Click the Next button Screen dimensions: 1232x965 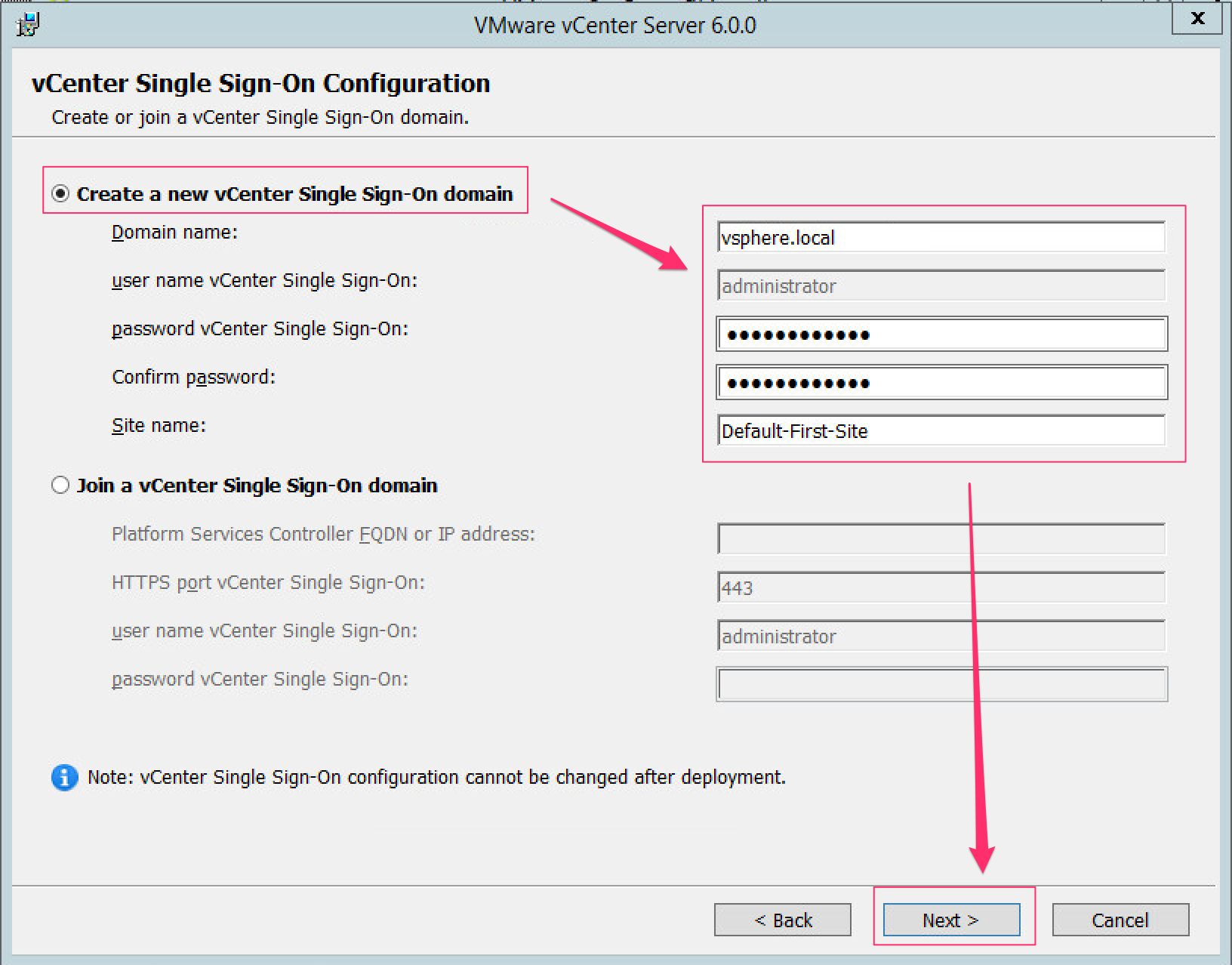click(x=950, y=920)
